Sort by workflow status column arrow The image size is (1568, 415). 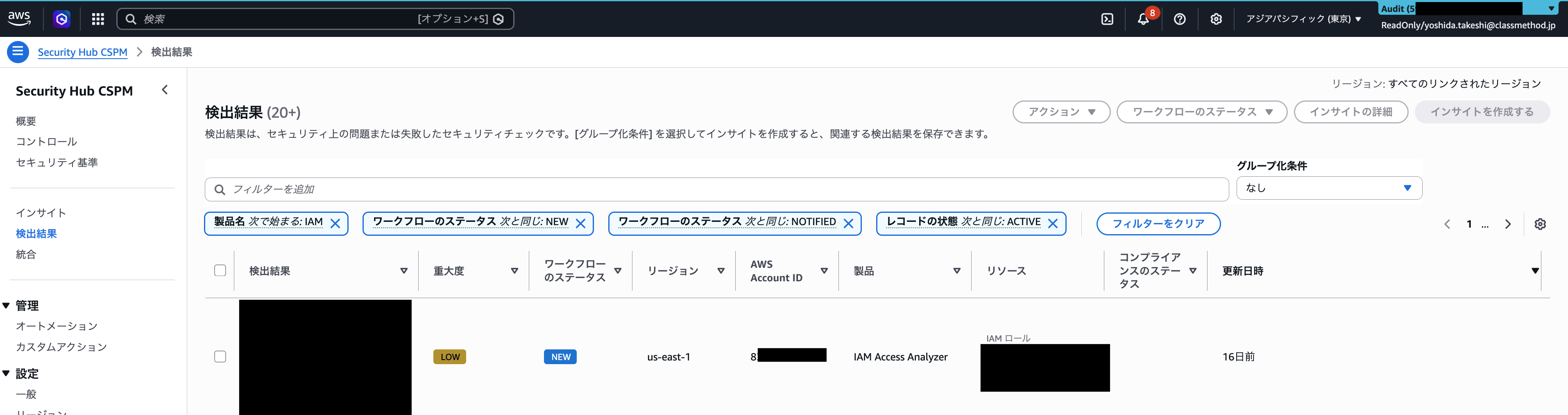[x=618, y=271]
